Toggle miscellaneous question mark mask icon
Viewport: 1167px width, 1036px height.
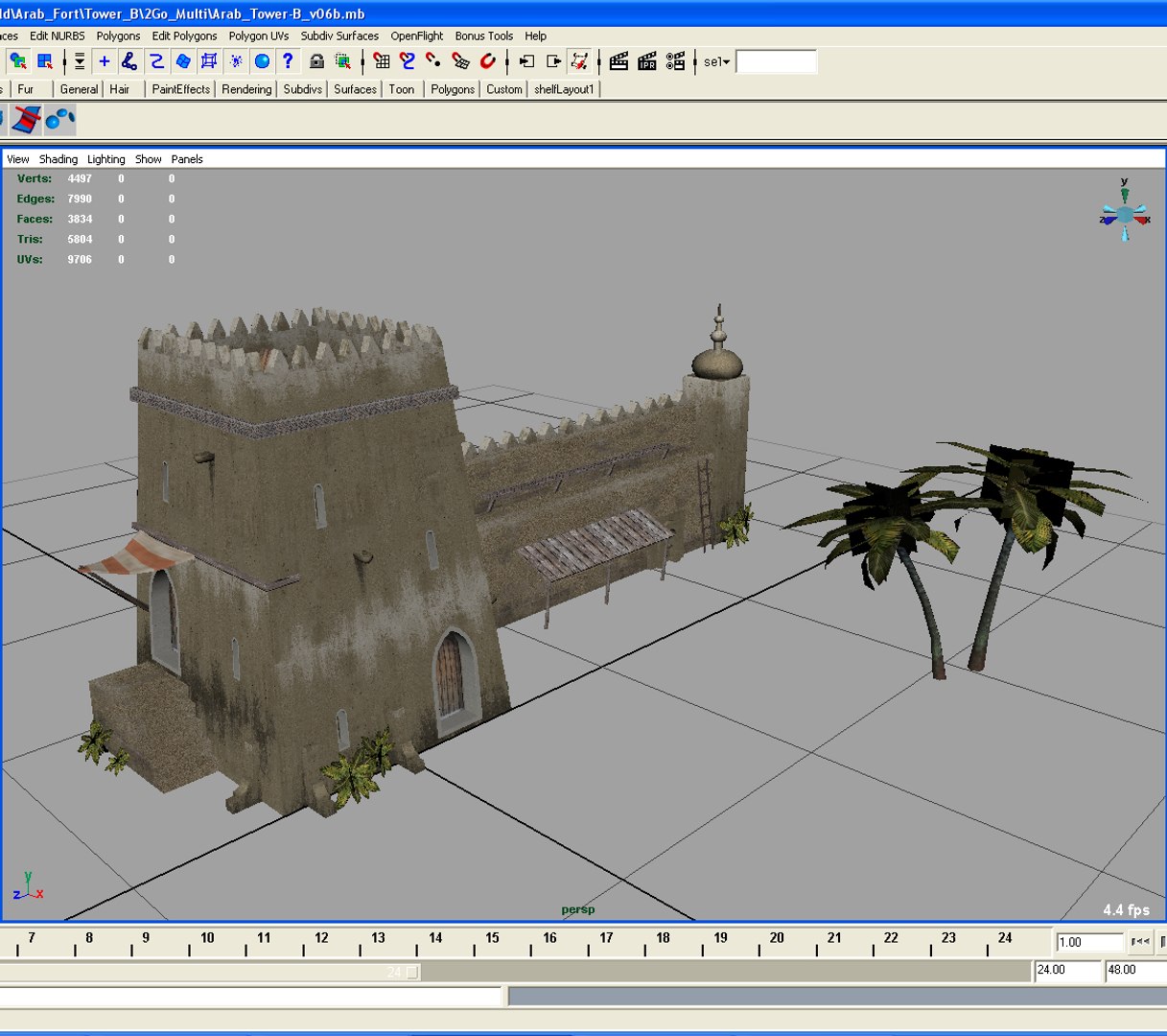(288, 61)
